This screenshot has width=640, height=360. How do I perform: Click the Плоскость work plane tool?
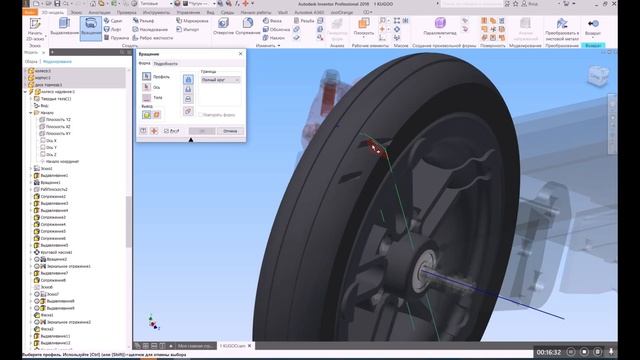(364, 27)
